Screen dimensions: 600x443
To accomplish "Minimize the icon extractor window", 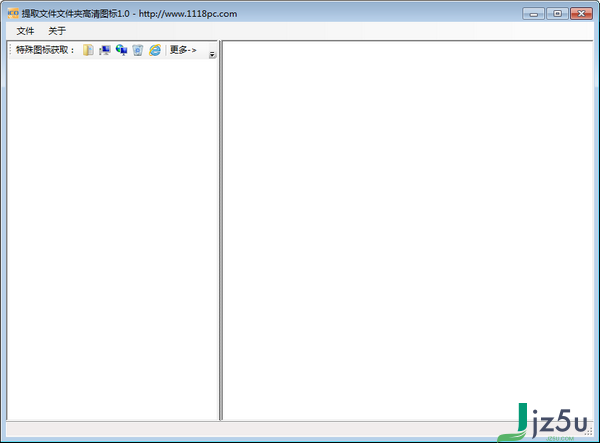I will pyautogui.click(x=533, y=14).
